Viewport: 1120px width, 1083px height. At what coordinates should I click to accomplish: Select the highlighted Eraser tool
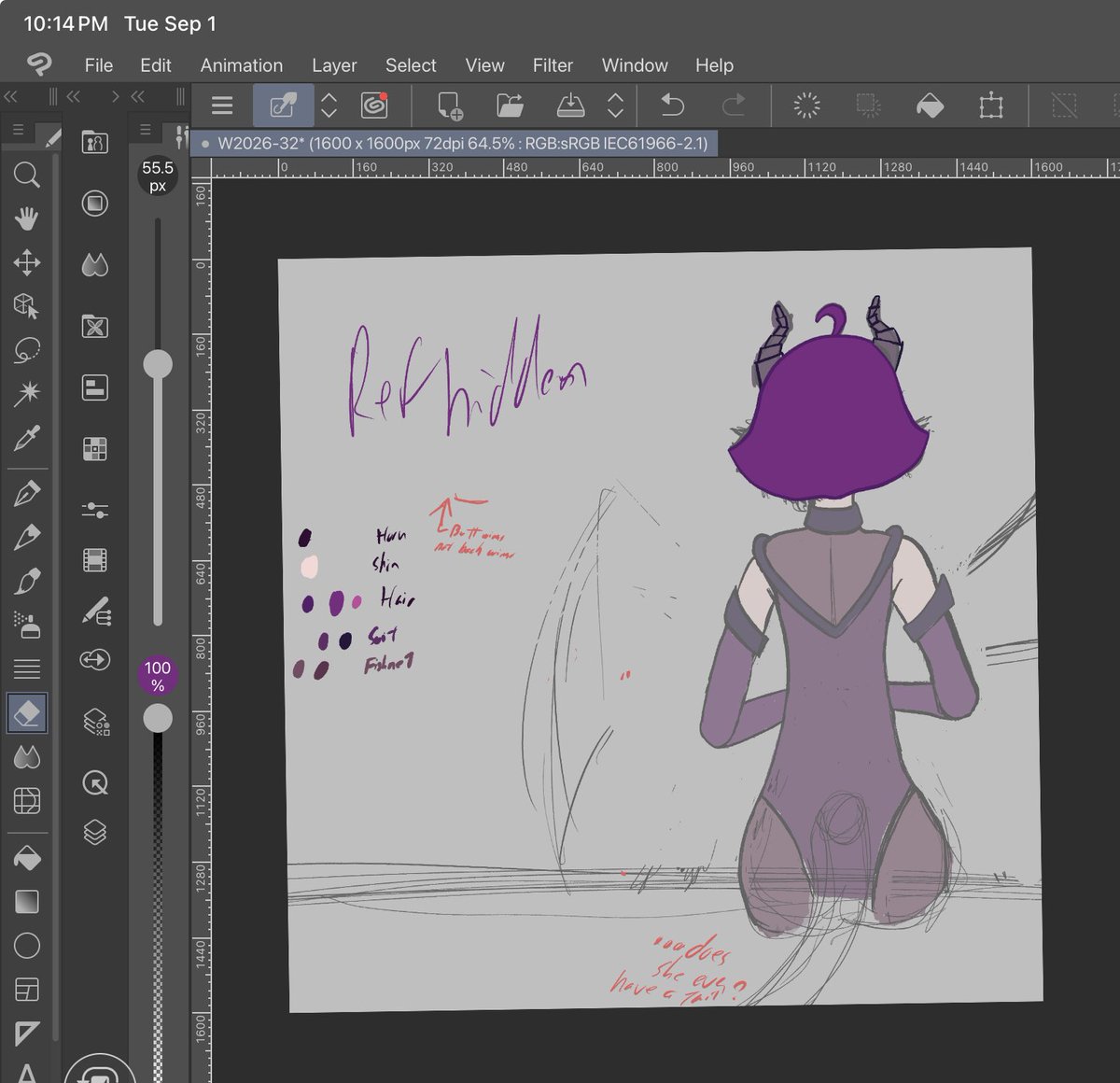pyautogui.click(x=27, y=713)
